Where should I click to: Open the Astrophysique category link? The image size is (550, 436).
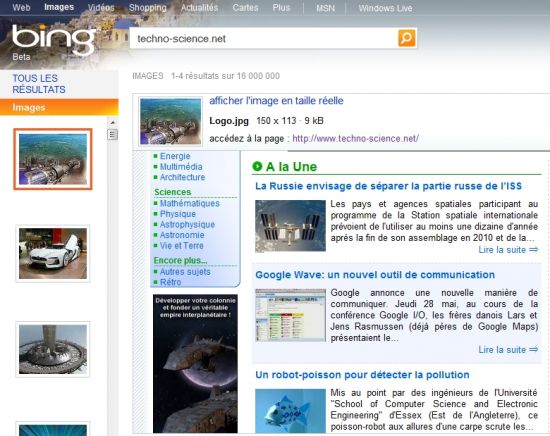point(187,224)
